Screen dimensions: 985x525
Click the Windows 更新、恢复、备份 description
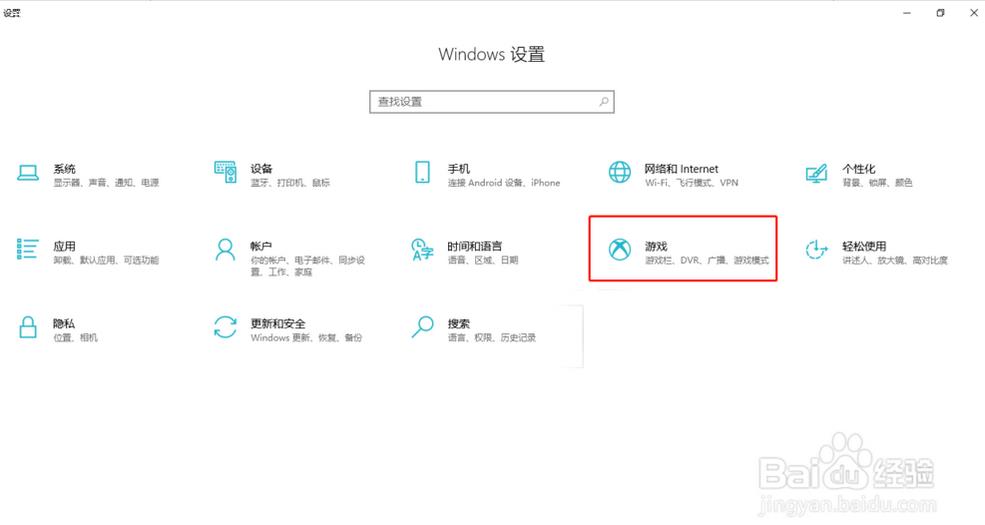click(x=306, y=338)
